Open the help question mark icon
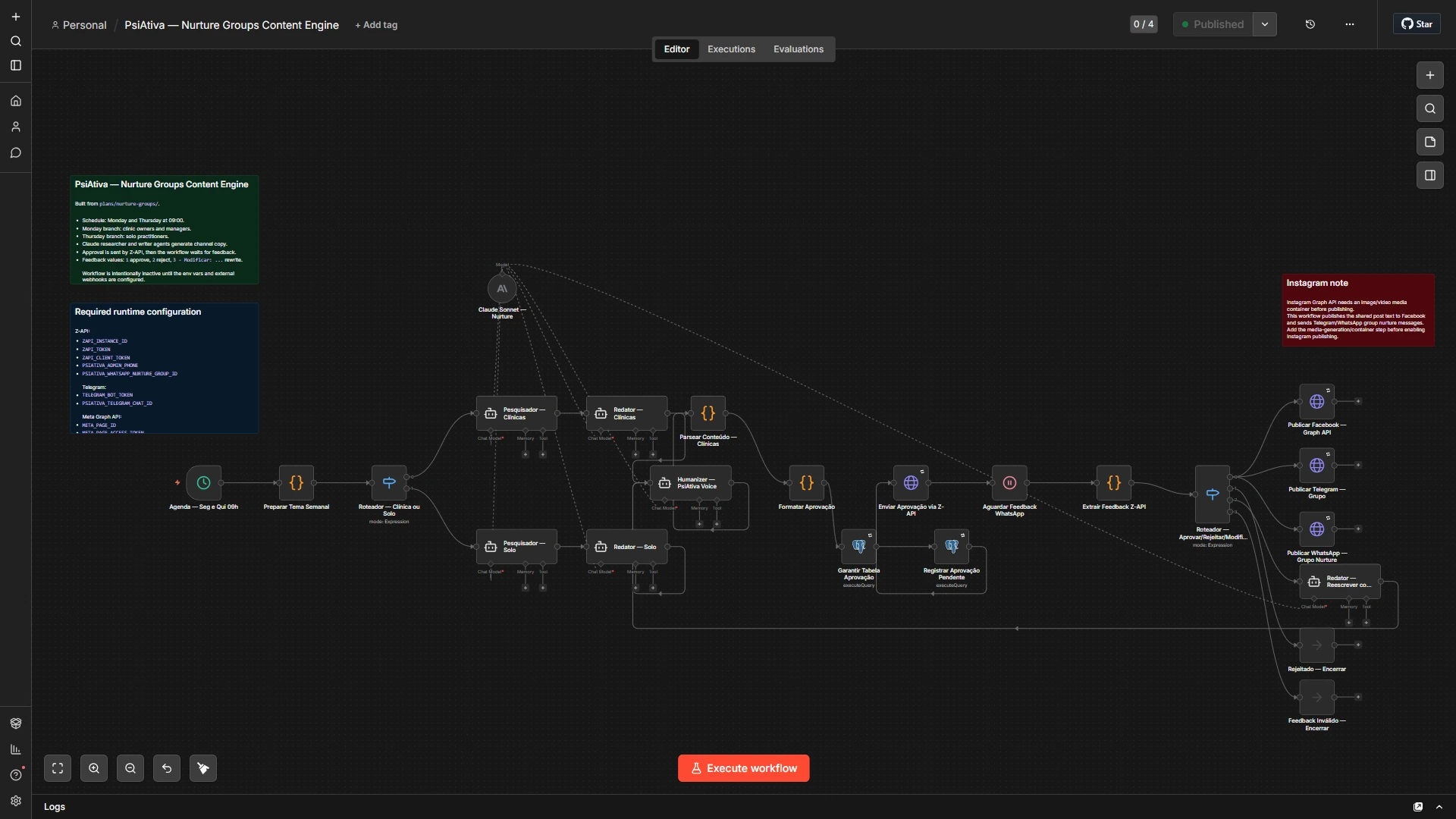This screenshot has width=1456, height=819. [x=16, y=775]
